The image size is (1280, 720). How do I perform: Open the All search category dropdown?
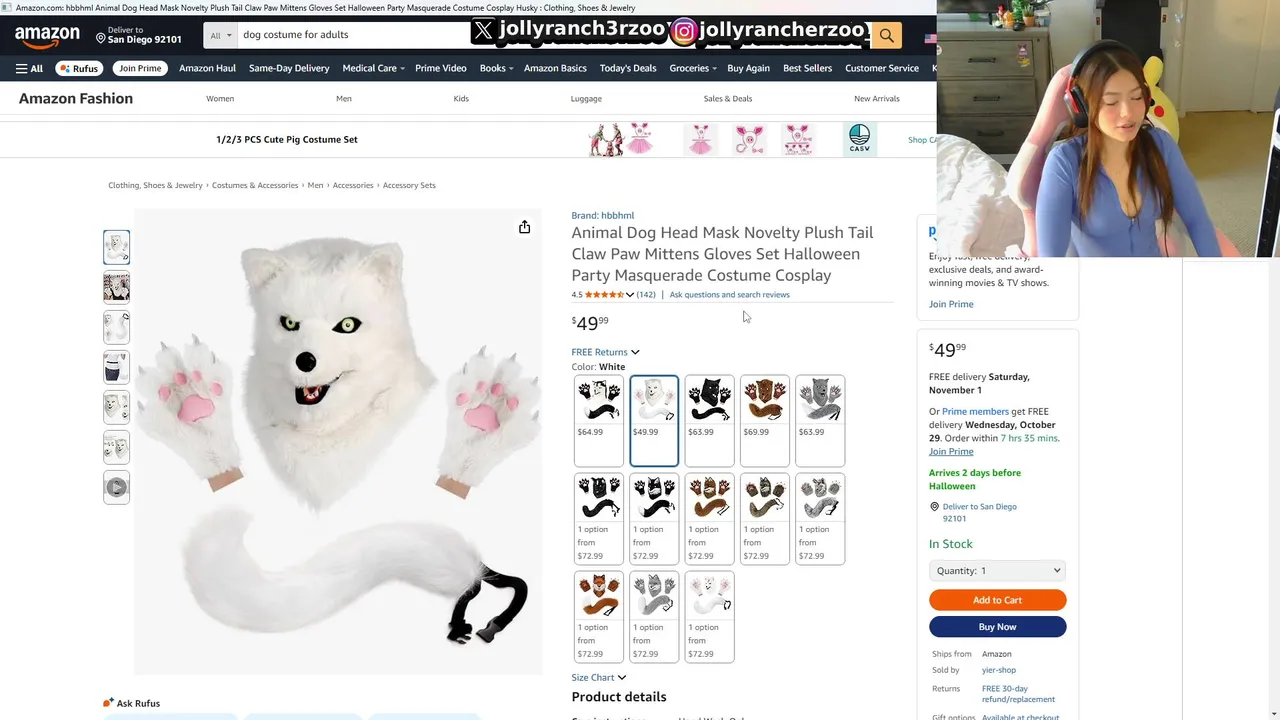[220, 35]
